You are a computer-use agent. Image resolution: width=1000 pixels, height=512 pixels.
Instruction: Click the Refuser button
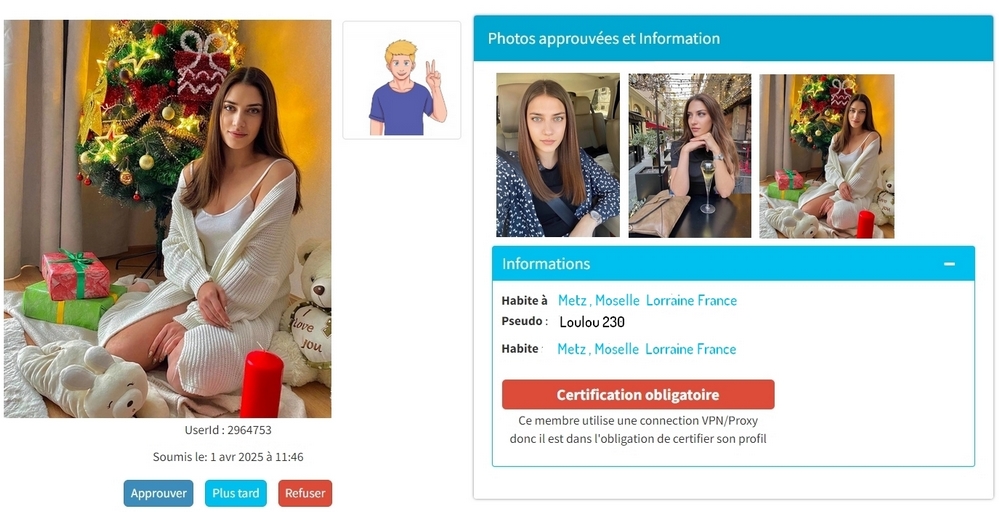305,493
